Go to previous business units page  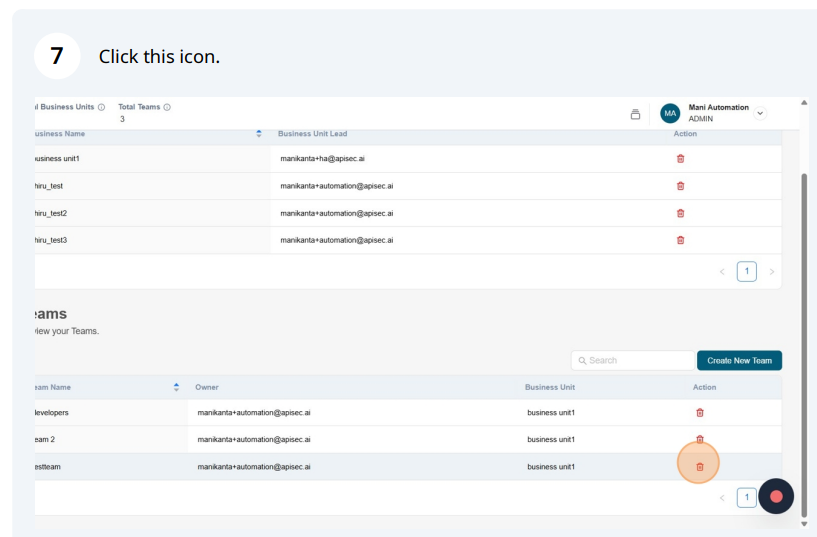(x=722, y=271)
